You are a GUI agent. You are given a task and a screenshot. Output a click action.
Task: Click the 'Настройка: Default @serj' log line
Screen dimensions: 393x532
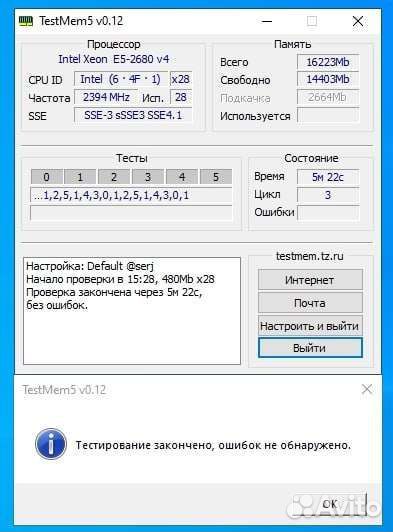click(x=90, y=266)
